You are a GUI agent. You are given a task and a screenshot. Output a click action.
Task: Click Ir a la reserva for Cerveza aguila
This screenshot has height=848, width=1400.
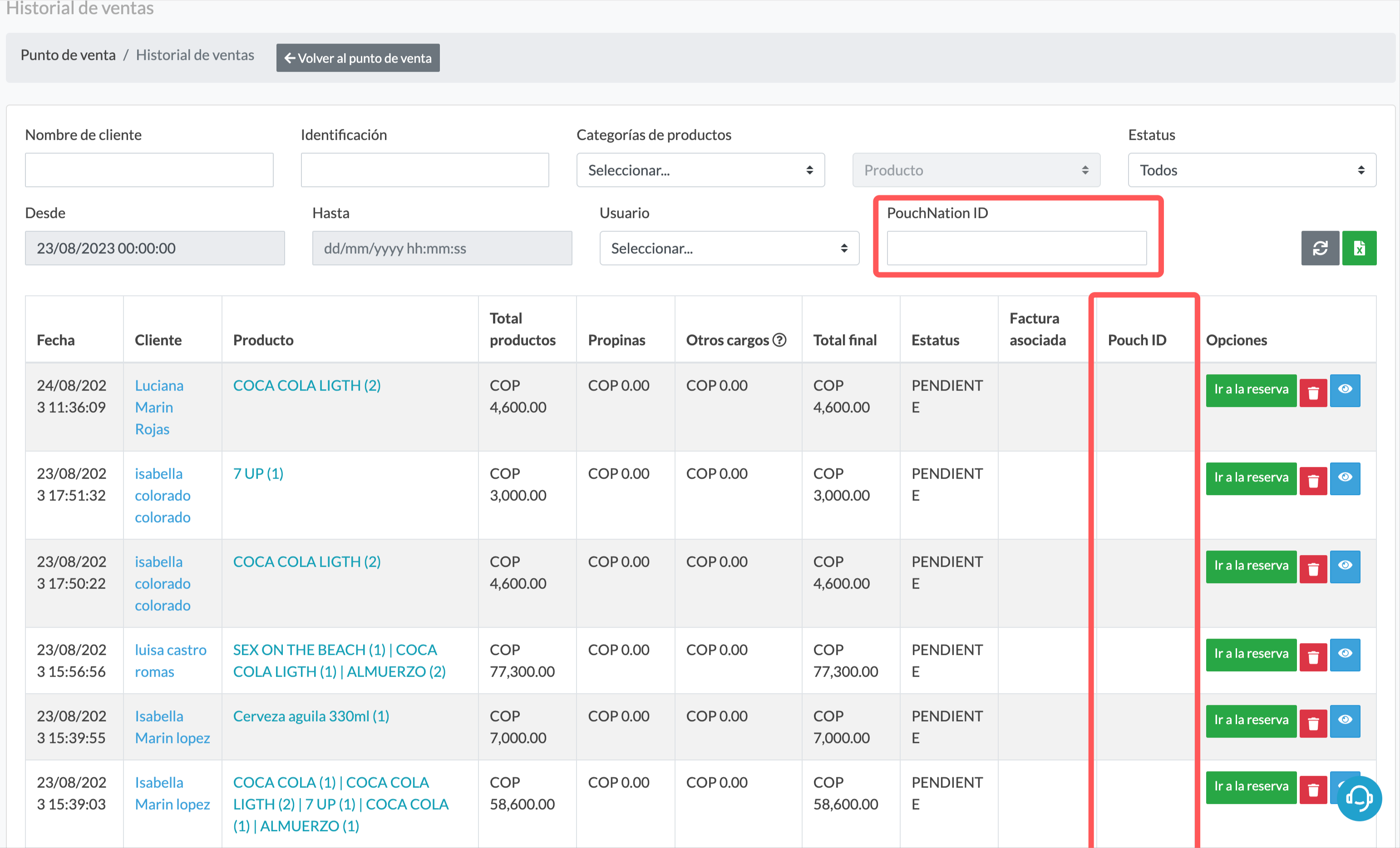point(1251,721)
